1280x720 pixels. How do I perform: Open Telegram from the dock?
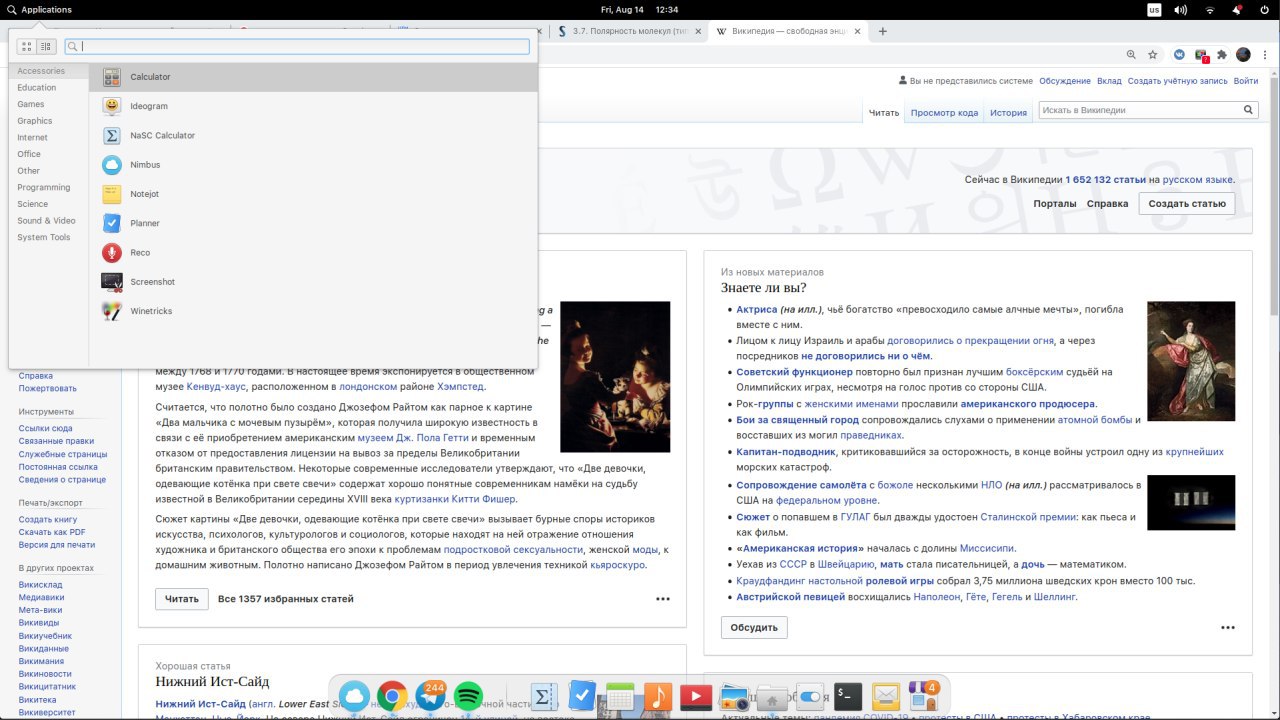[430, 696]
